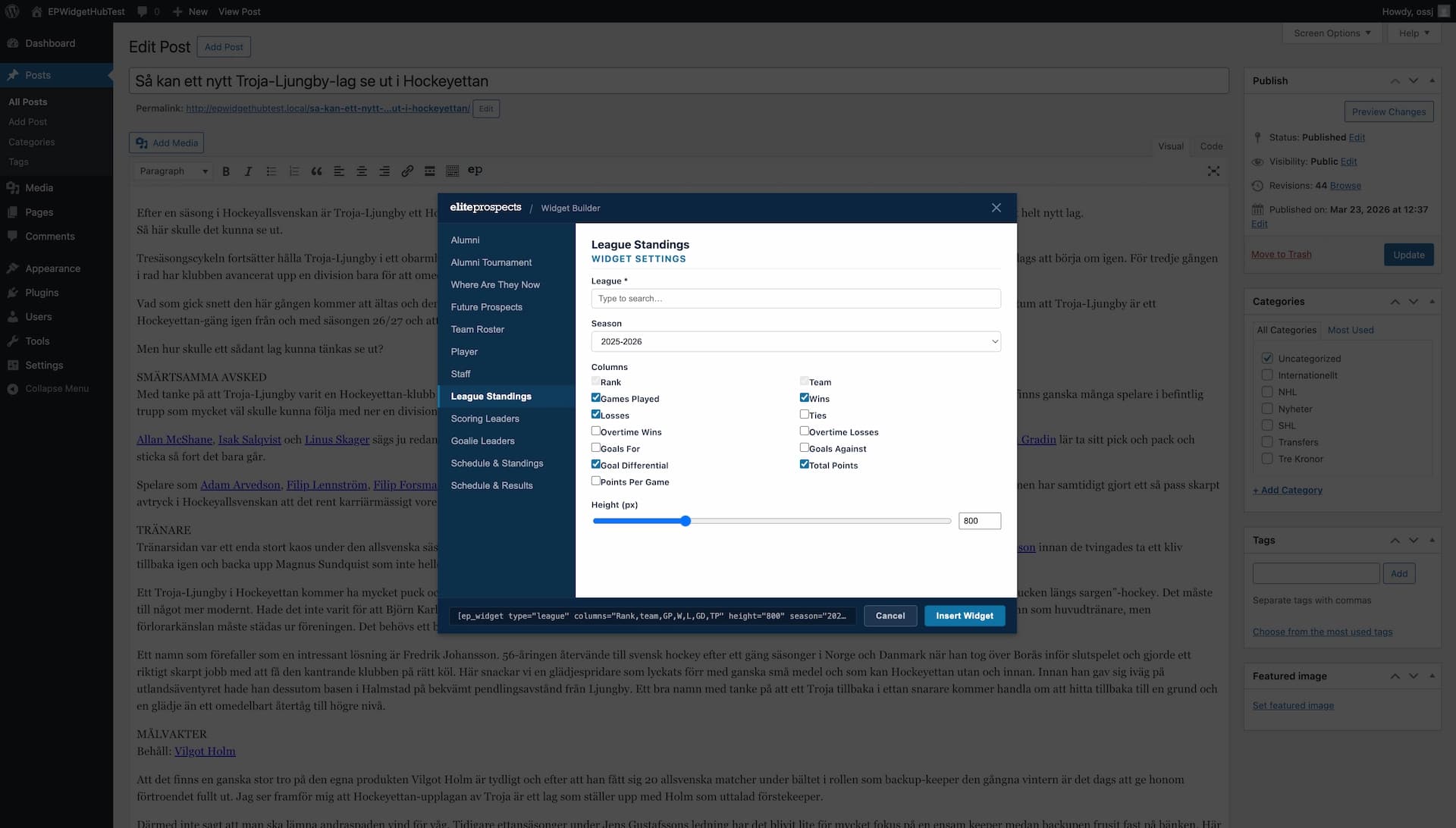Screen dimensions: 1456x828
Task: Toggle bold formatting in editor toolbar
Action: 226,171
